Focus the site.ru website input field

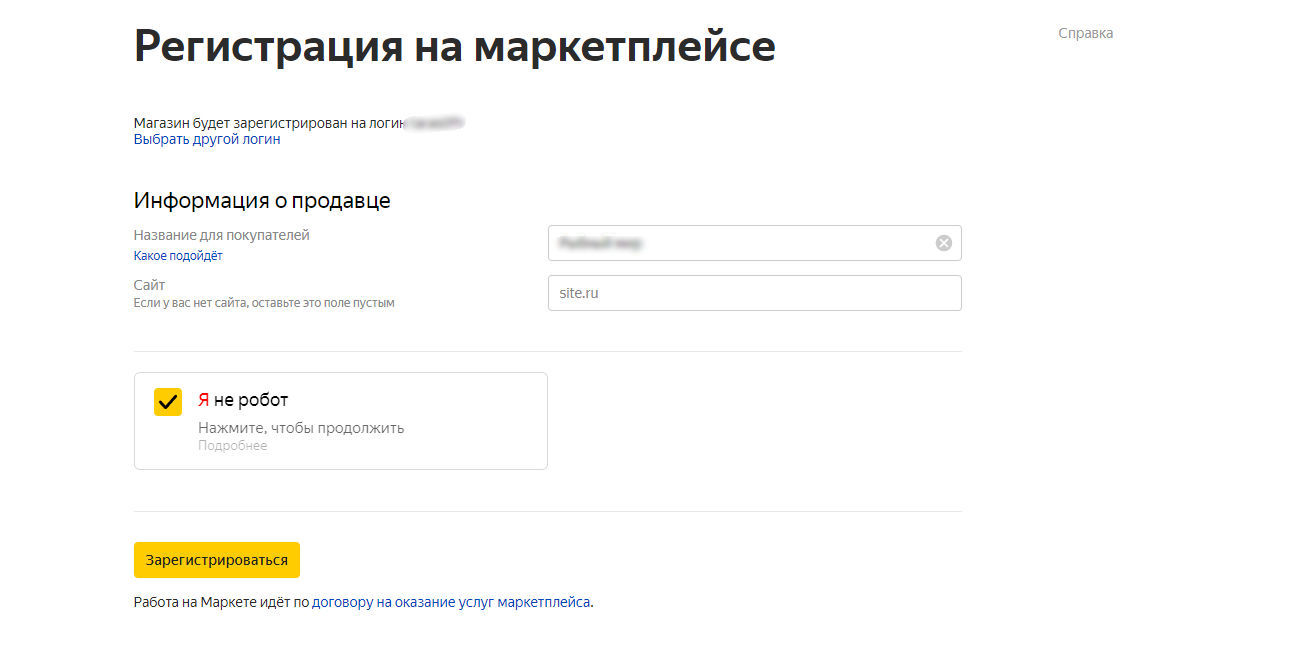754,293
